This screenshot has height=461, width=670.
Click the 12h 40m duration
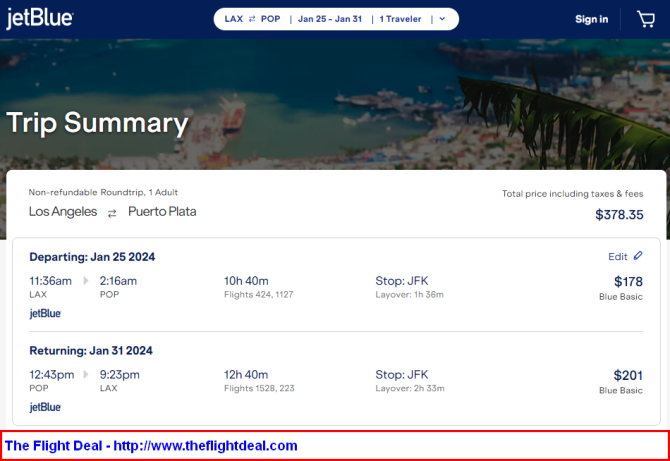(246, 374)
